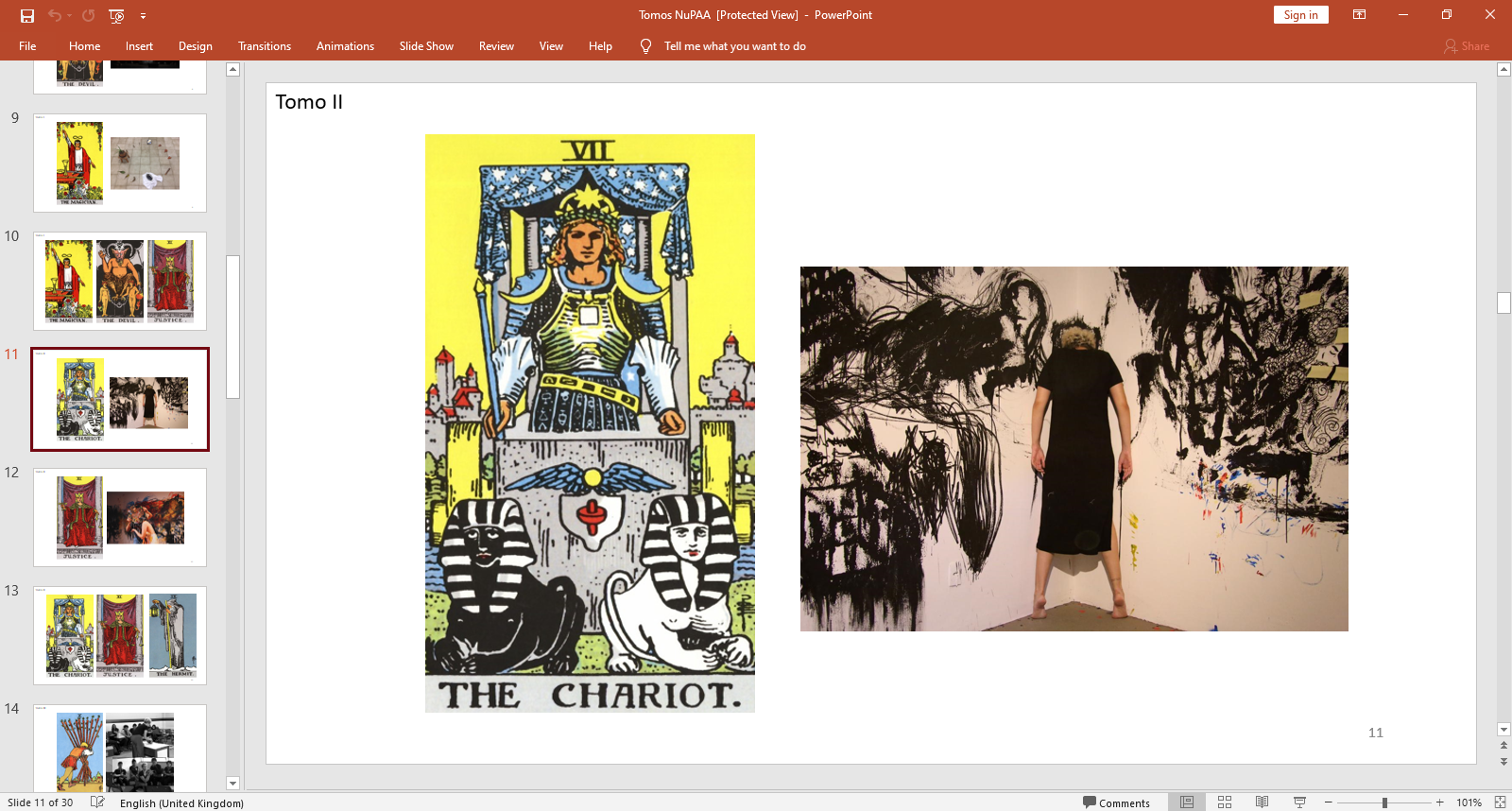Click the Save icon in the title bar
This screenshot has height=811, width=1512.
pyautogui.click(x=27, y=15)
